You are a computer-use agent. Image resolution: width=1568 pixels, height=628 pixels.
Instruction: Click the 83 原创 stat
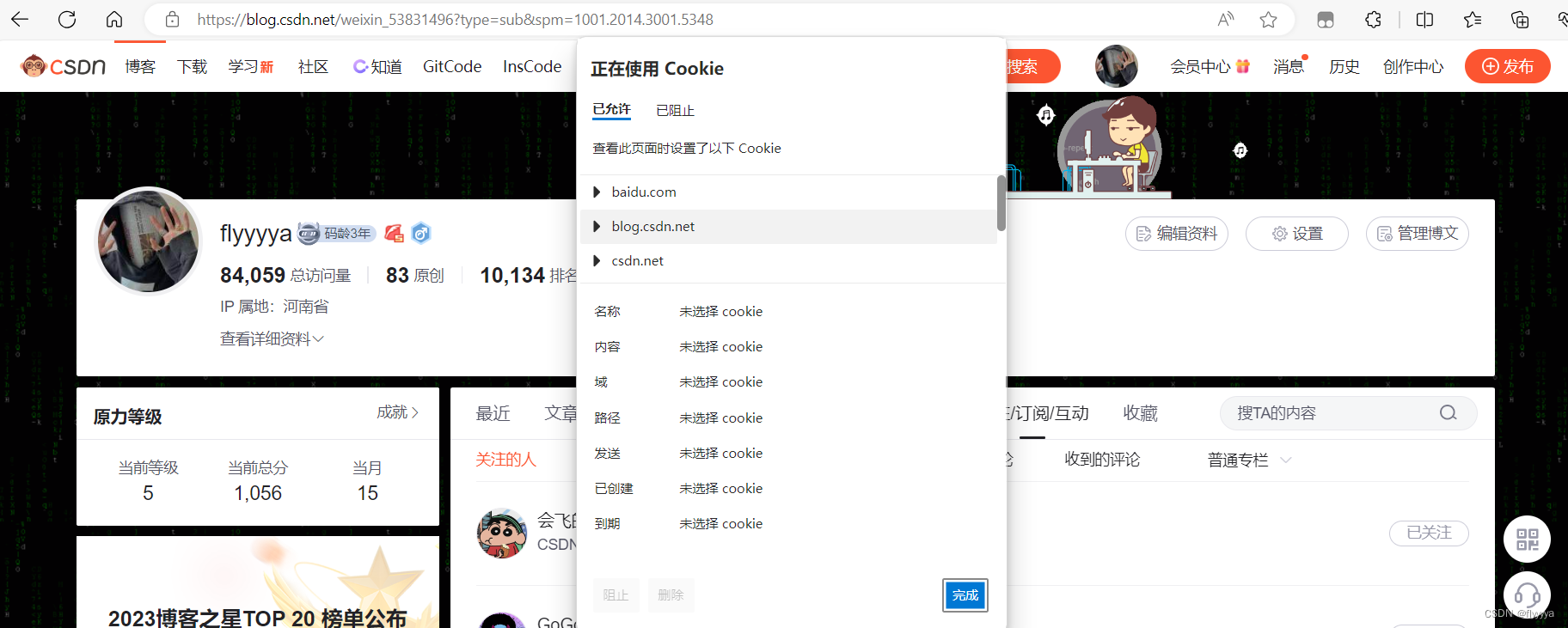[415, 275]
